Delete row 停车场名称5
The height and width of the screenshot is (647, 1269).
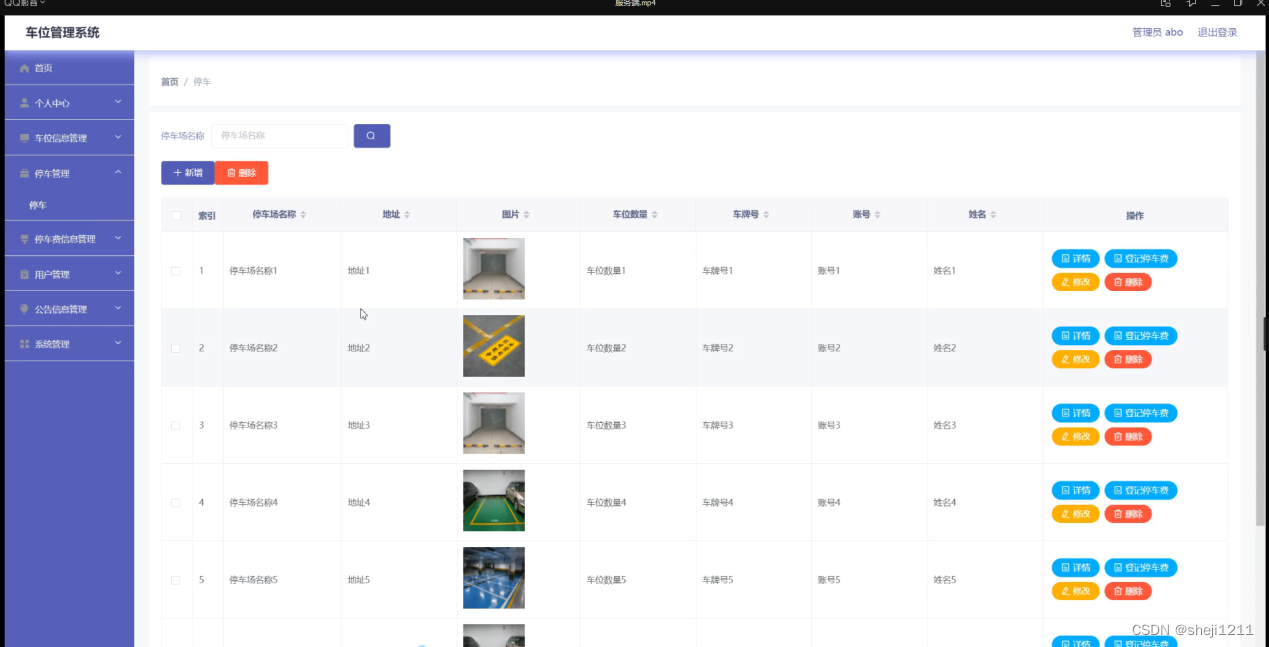click(1128, 591)
